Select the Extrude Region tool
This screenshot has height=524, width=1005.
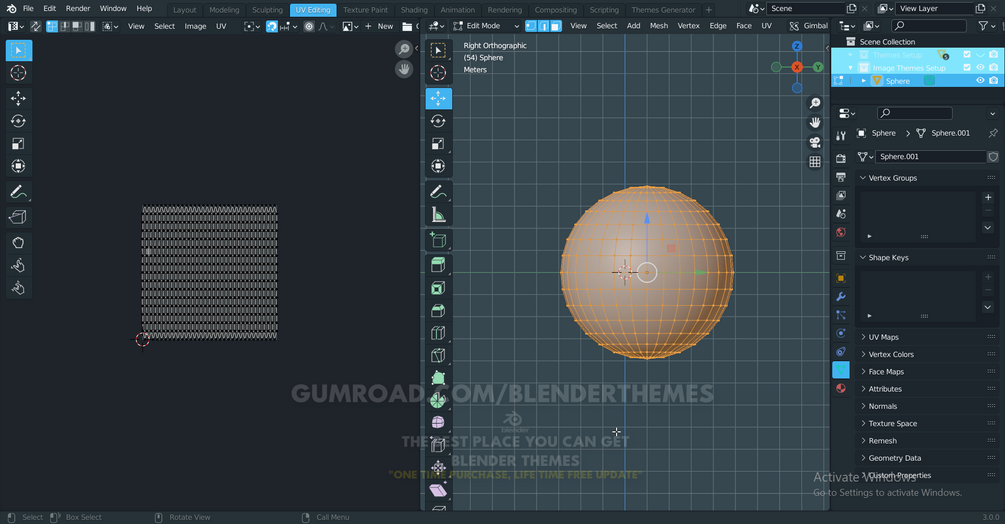(x=438, y=265)
